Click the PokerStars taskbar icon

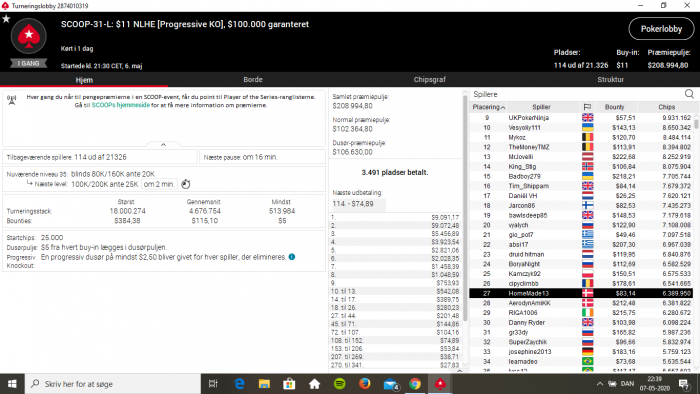[440, 384]
